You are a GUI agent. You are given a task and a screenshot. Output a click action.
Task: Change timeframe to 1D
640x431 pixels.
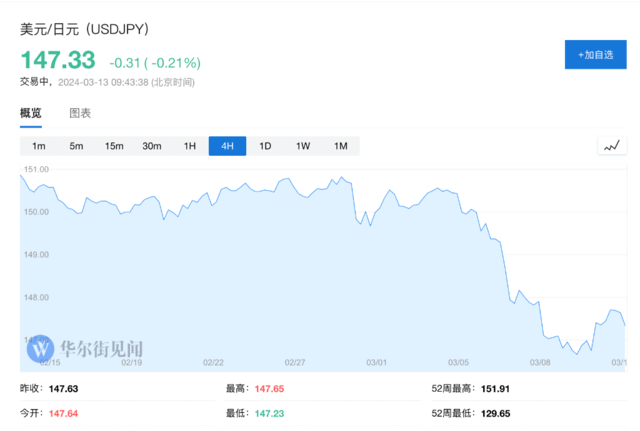click(x=265, y=147)
